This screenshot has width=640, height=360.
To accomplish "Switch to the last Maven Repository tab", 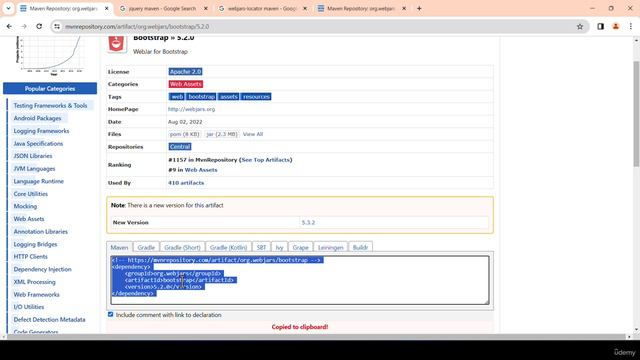I will tap(361, 8).
